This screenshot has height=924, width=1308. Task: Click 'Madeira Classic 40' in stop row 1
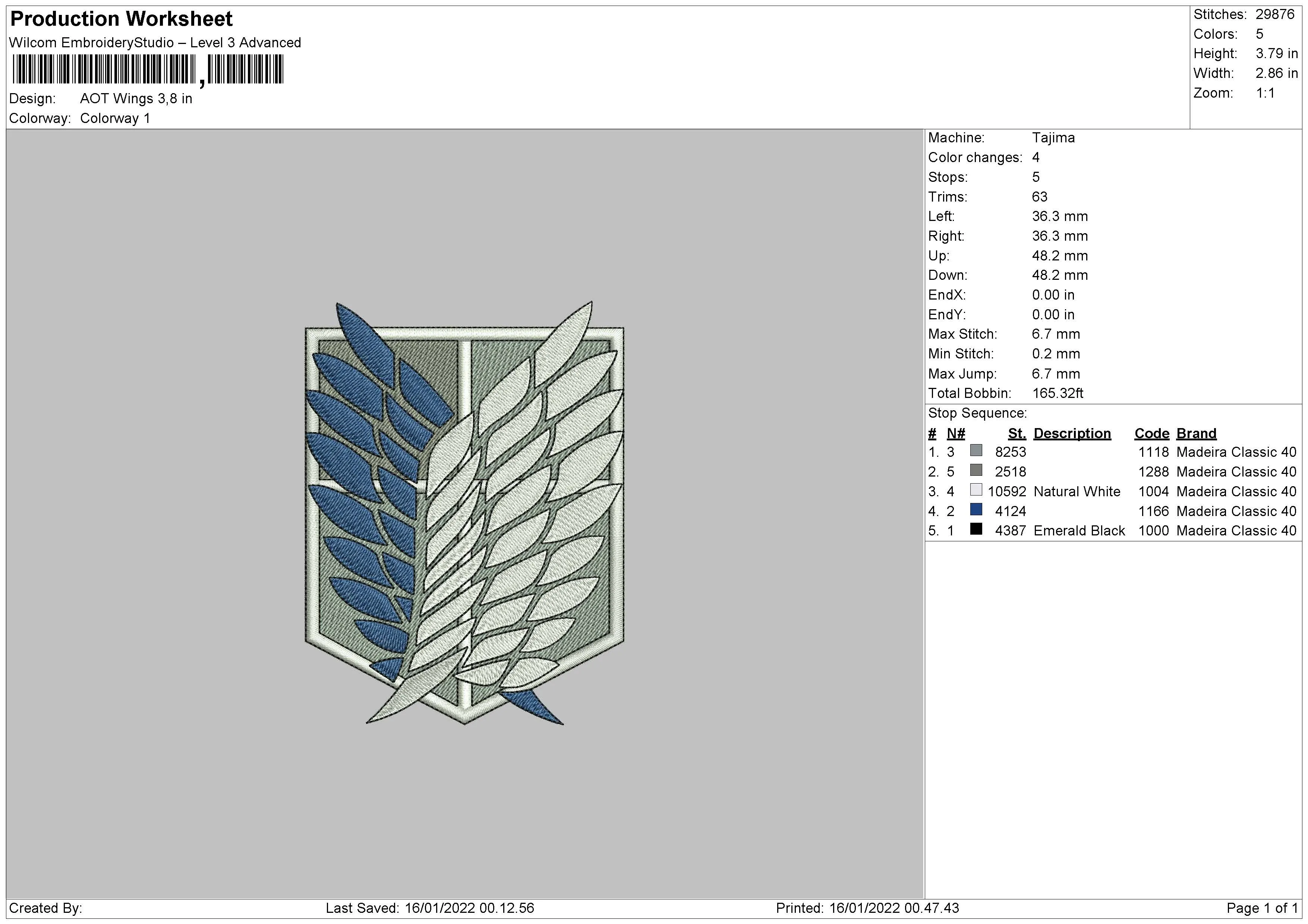pos(1236,452)
